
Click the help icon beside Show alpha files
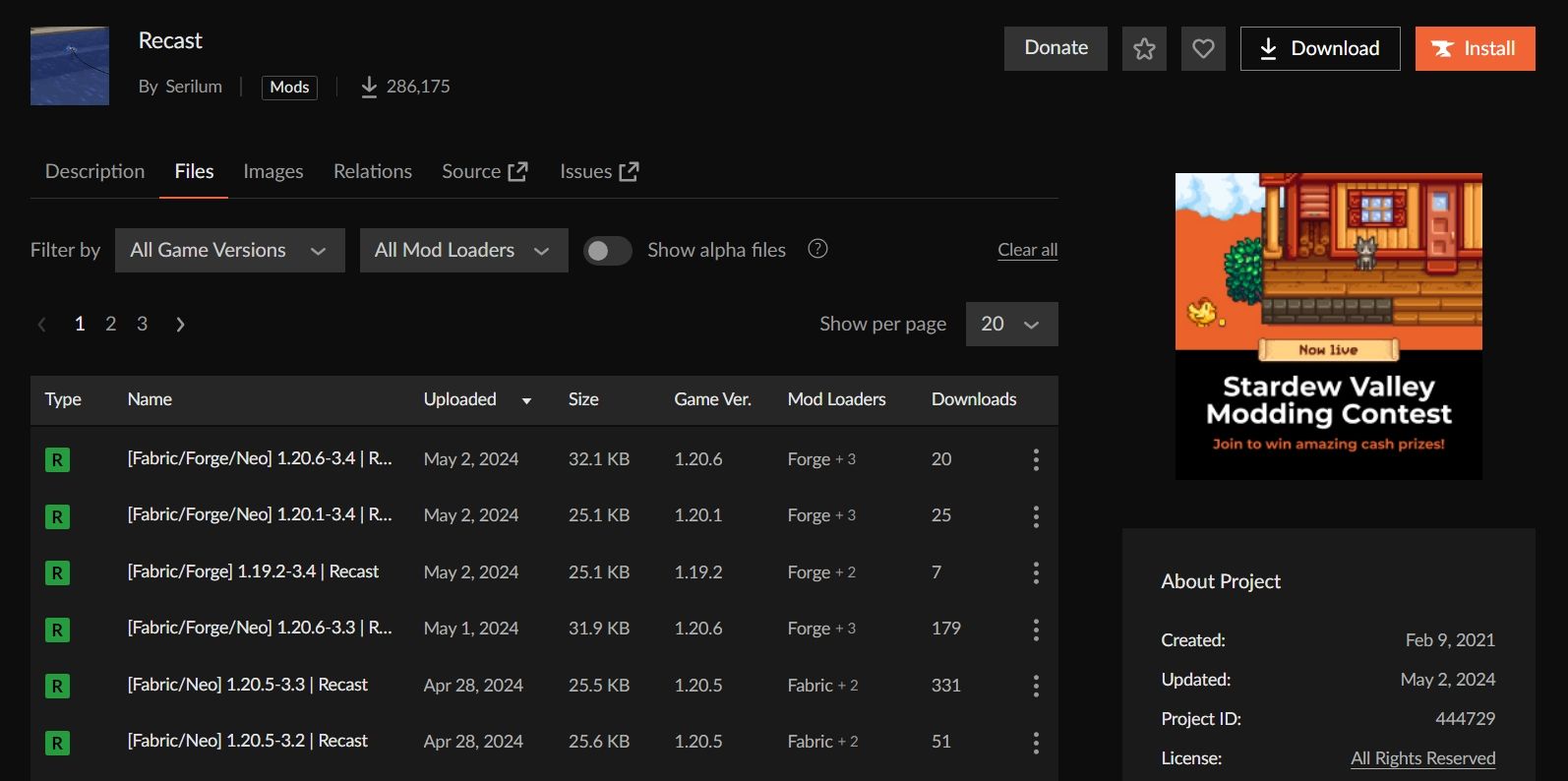point(817,249)
